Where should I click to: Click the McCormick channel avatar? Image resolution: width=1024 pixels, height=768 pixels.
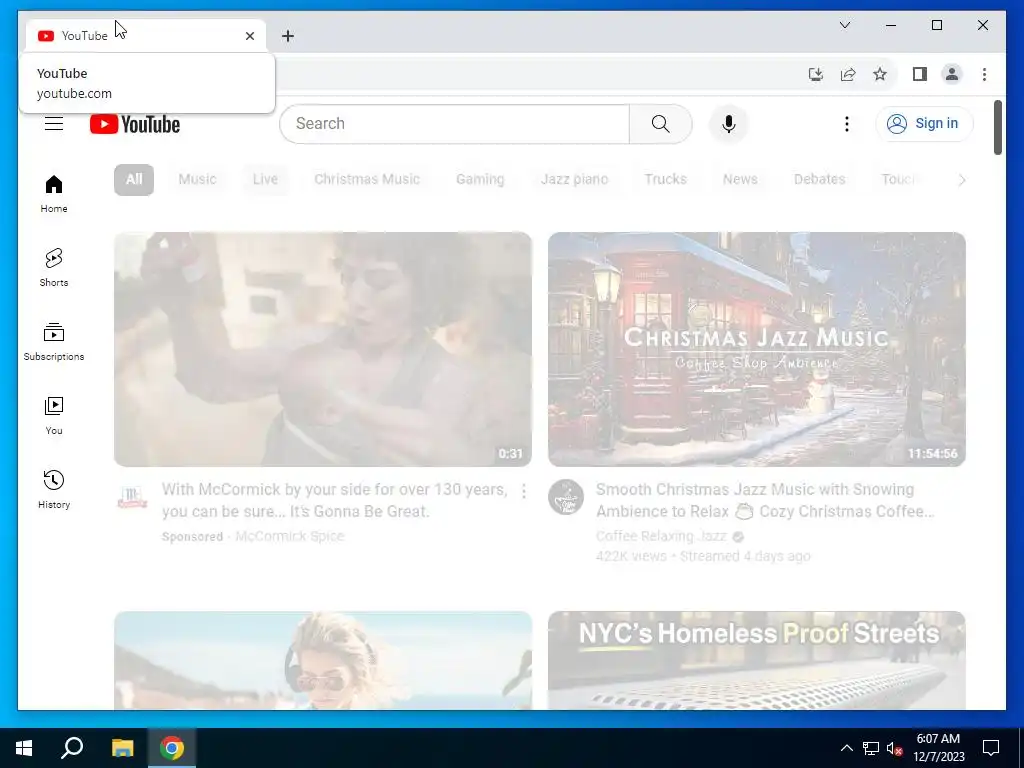click(132, 498)
